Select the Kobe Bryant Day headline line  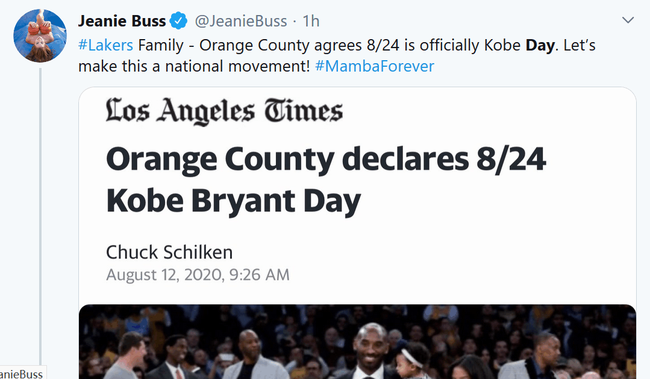(x=233, y=202)
